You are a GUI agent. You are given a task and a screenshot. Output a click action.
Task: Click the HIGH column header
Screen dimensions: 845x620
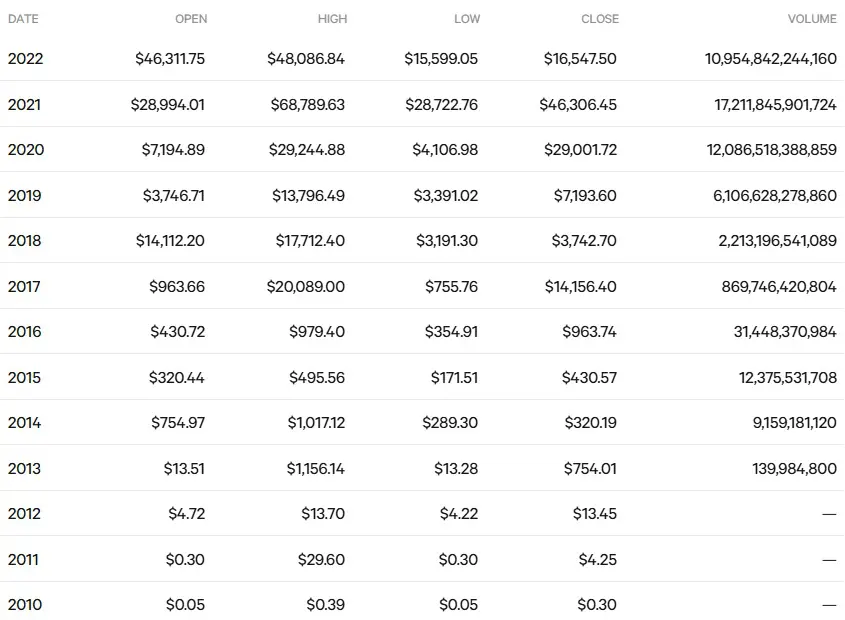332,19
